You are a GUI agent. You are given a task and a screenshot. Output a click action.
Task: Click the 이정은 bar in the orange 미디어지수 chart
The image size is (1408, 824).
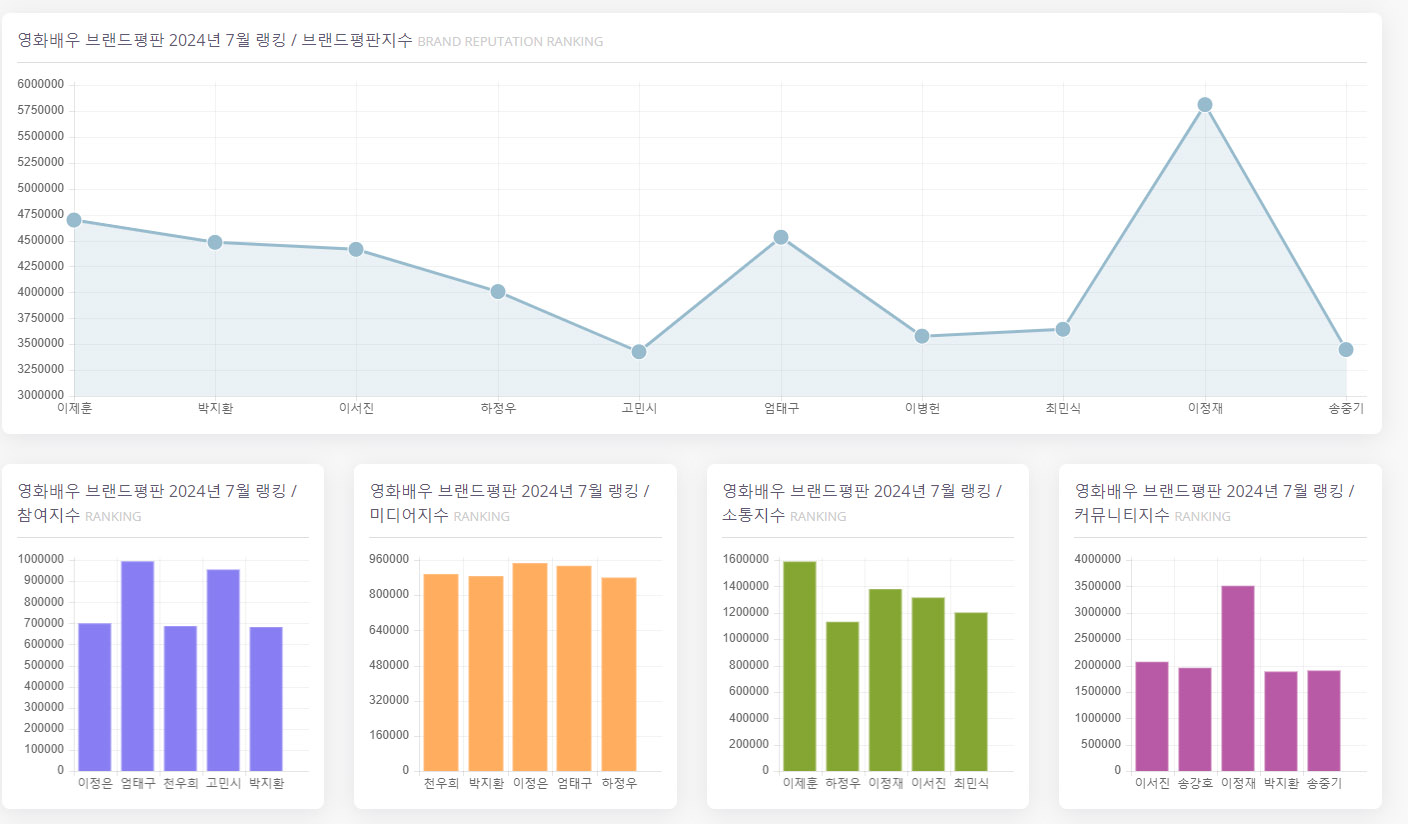tap(530, 667)
